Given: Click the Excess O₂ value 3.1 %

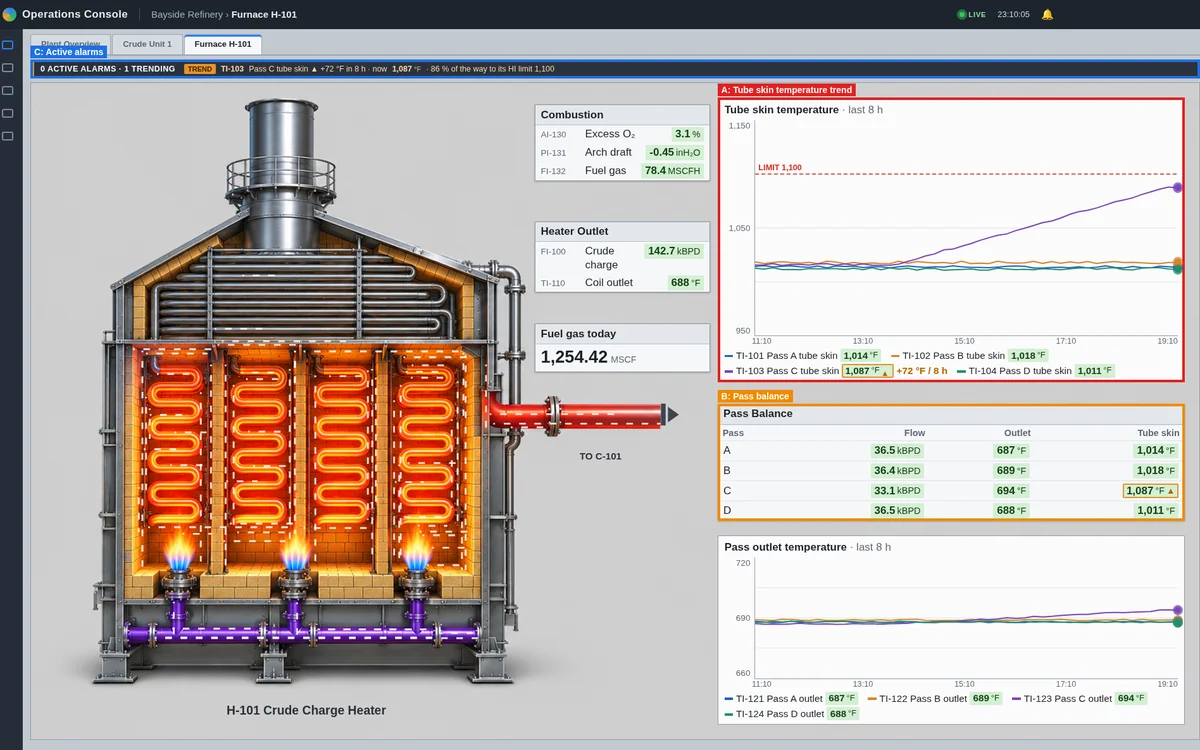Looking at the screenshot, I should (x=688, y=134).
